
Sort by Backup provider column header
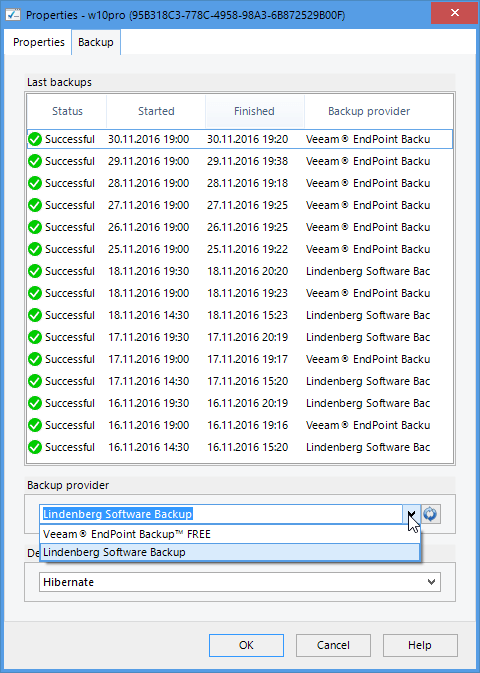(x=369, y=111)
